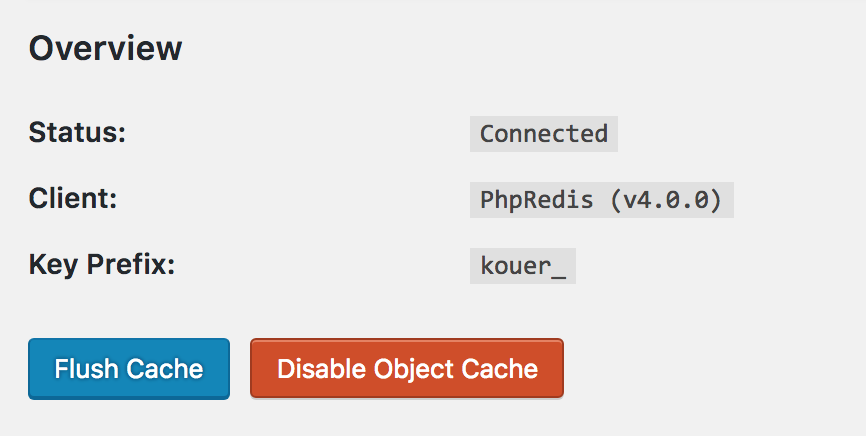Click the Client label
This screenshot has width=866, height=436.
(x=73, y=199)
